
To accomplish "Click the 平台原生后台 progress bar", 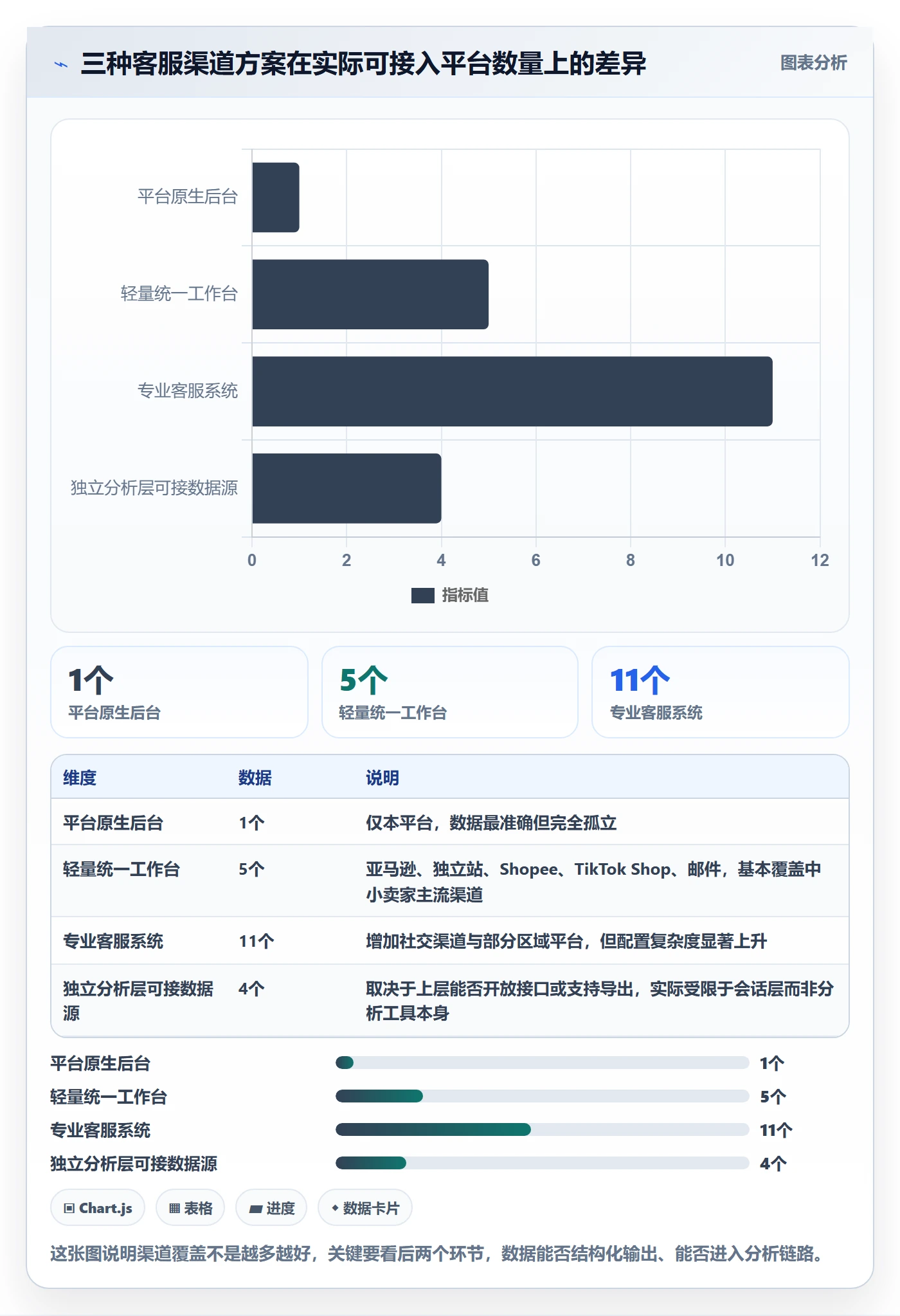I will (x=542, y=1063).
